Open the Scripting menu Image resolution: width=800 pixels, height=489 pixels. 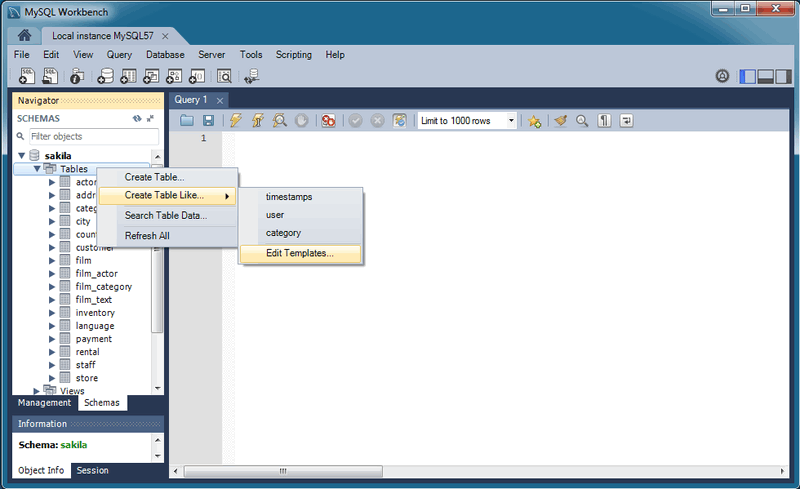click(x=294, y=55)
